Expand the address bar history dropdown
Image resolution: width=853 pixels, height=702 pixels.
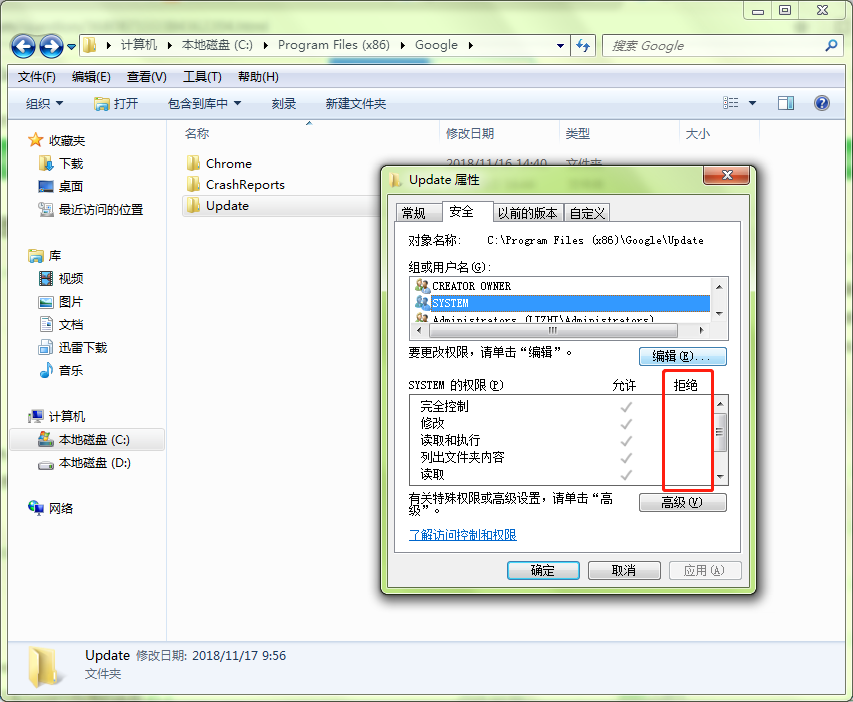(560, 46)
